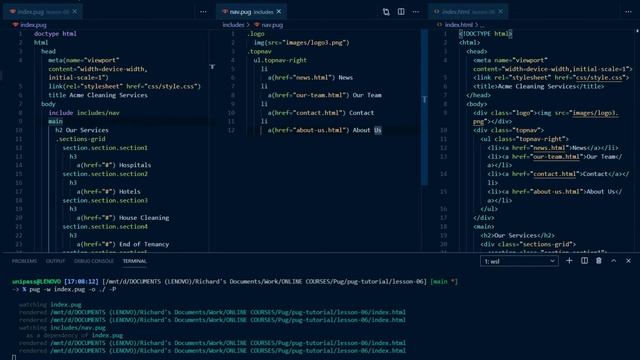Create a new terminal with the plus icon
This screenshot has width=640, height=360.
[569, 261]
